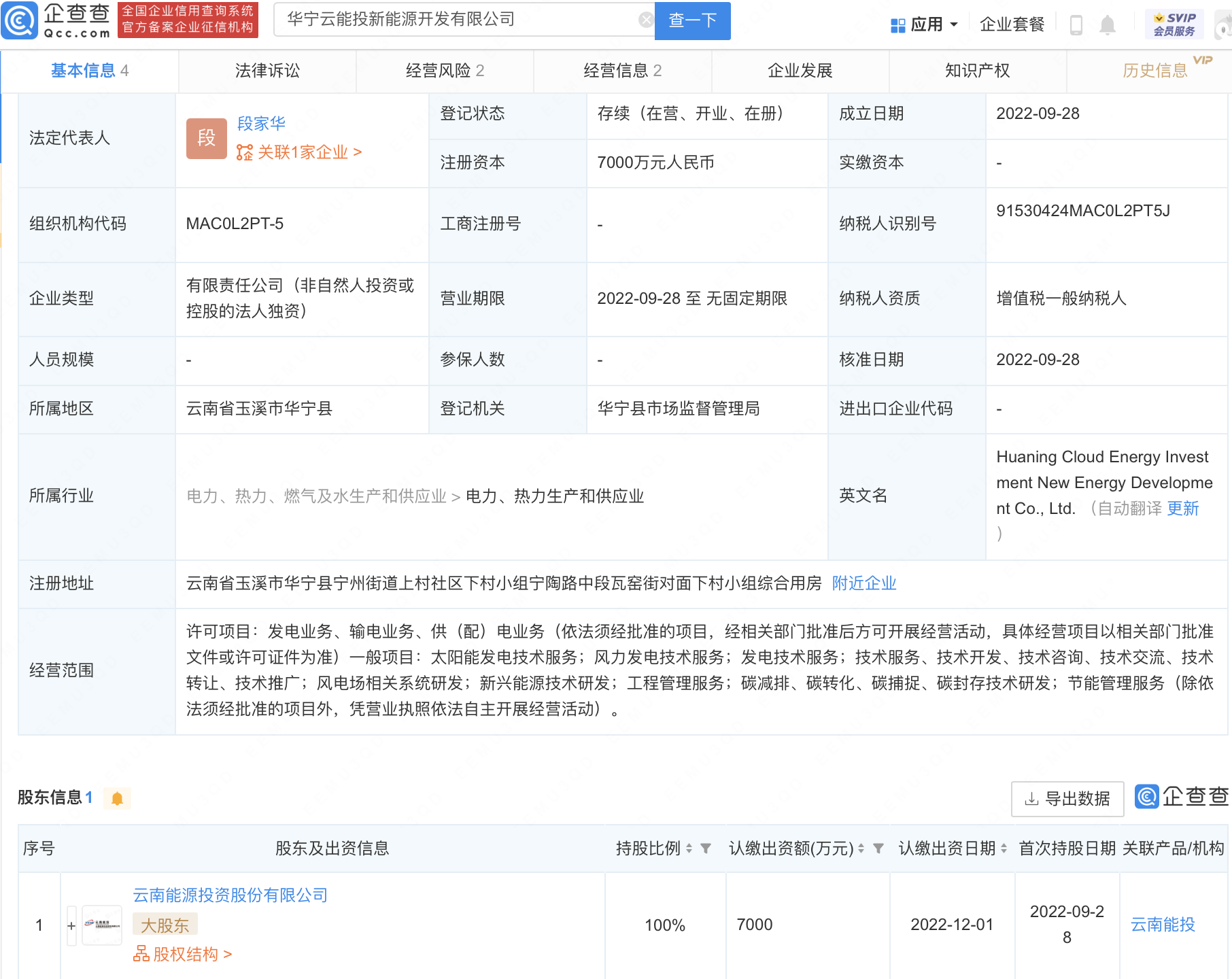Filter by shareholding ratio funnel icon

point(706,848)
